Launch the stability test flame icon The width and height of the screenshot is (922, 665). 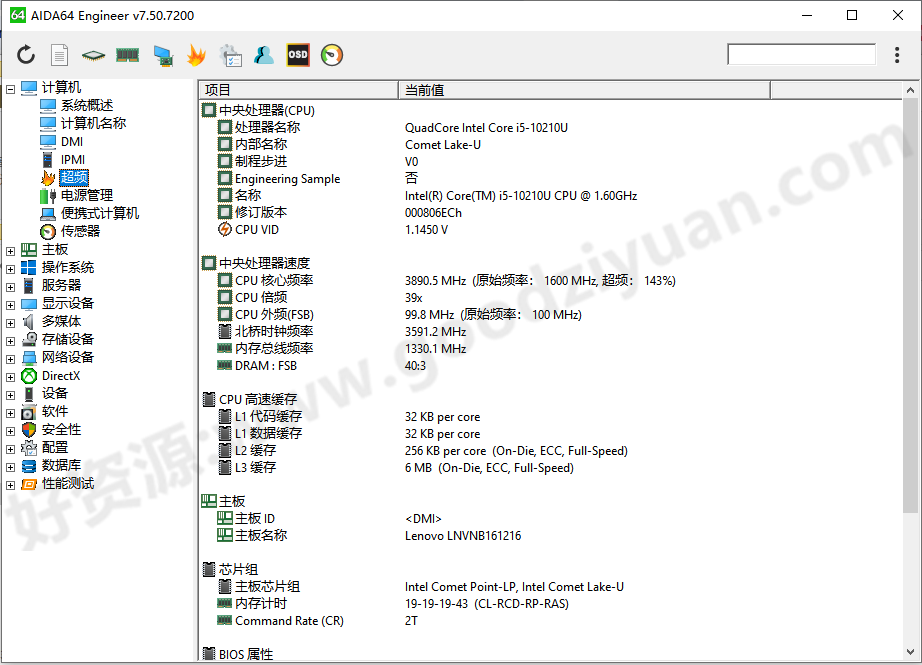[x=196, y=55]
